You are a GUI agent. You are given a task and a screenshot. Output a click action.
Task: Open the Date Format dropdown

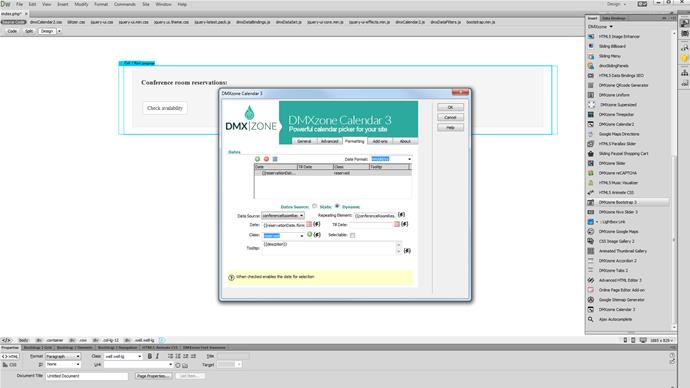[x=391, y=159]
